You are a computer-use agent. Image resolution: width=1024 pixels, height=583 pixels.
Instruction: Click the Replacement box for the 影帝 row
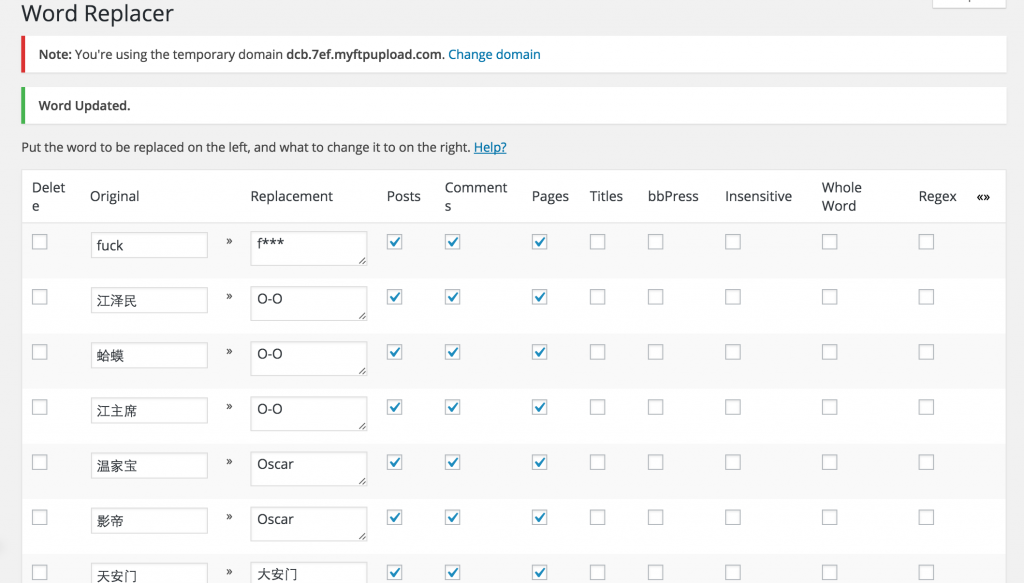[x=308, y=524]
